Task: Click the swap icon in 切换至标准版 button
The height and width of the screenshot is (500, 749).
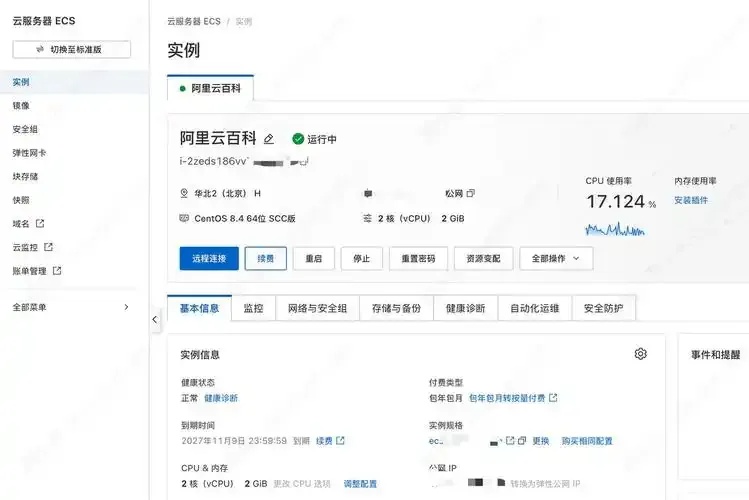Action: [40, 49]
